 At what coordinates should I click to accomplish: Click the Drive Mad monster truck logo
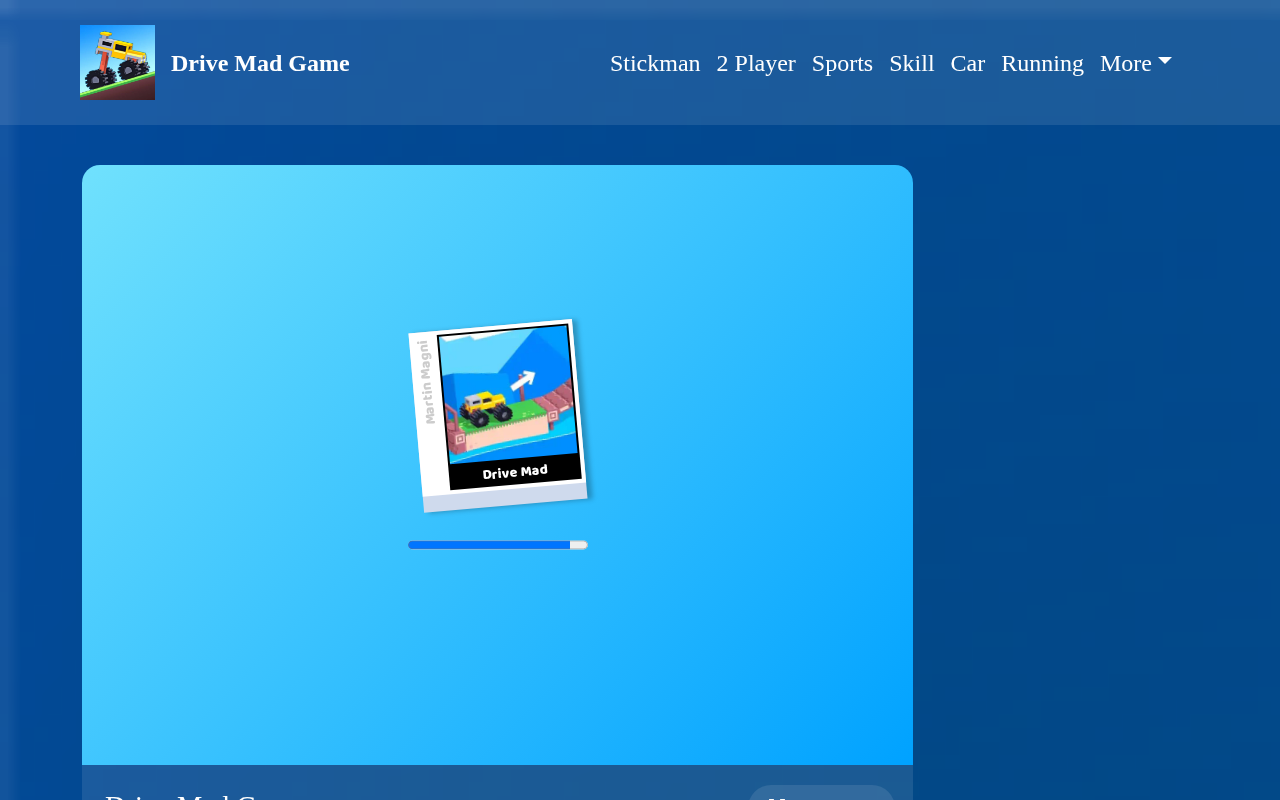click(117, 62)
